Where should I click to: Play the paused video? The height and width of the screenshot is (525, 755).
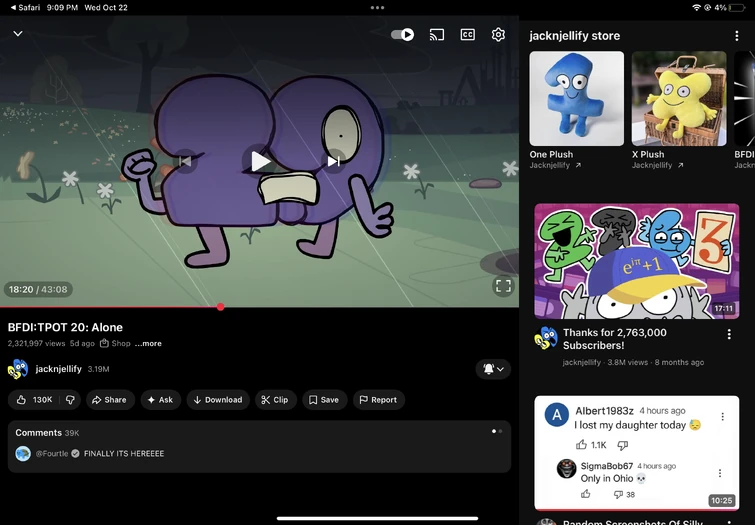pyautogui.click(x=260, y=161)
